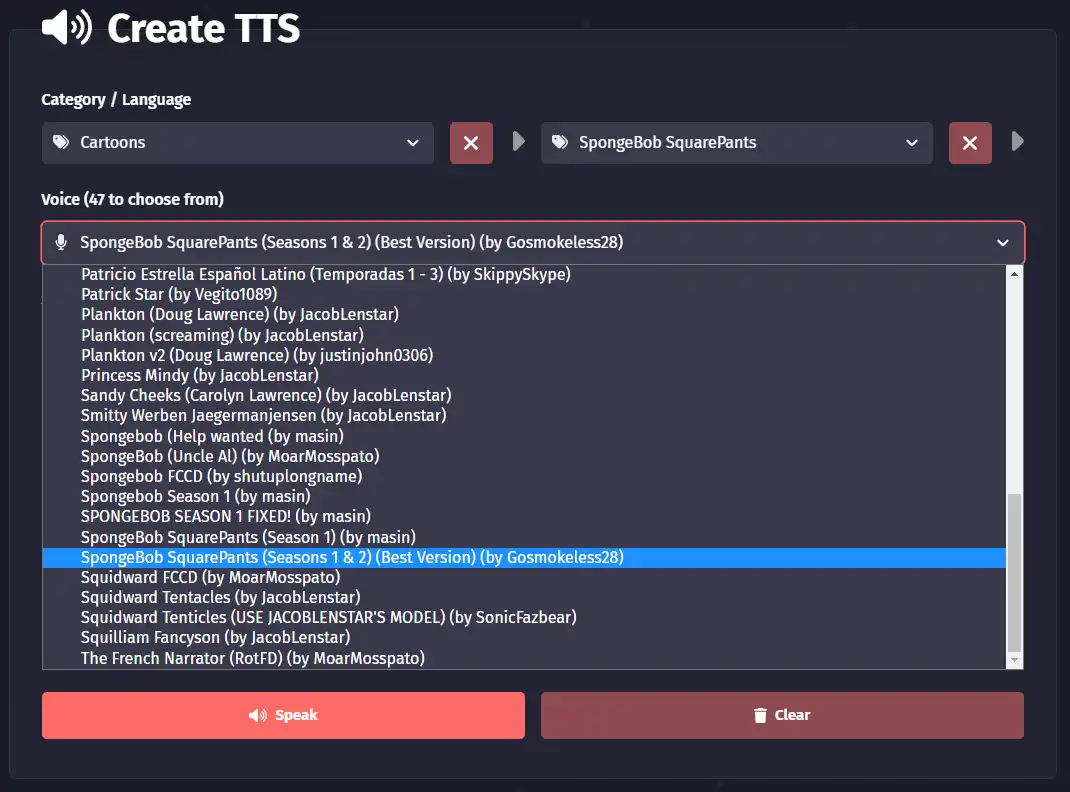The image size is (1070, 792).
Task: Select highlighted SpongeBob Seasons 1 & 2 Best Version
Action: [524, 557]
